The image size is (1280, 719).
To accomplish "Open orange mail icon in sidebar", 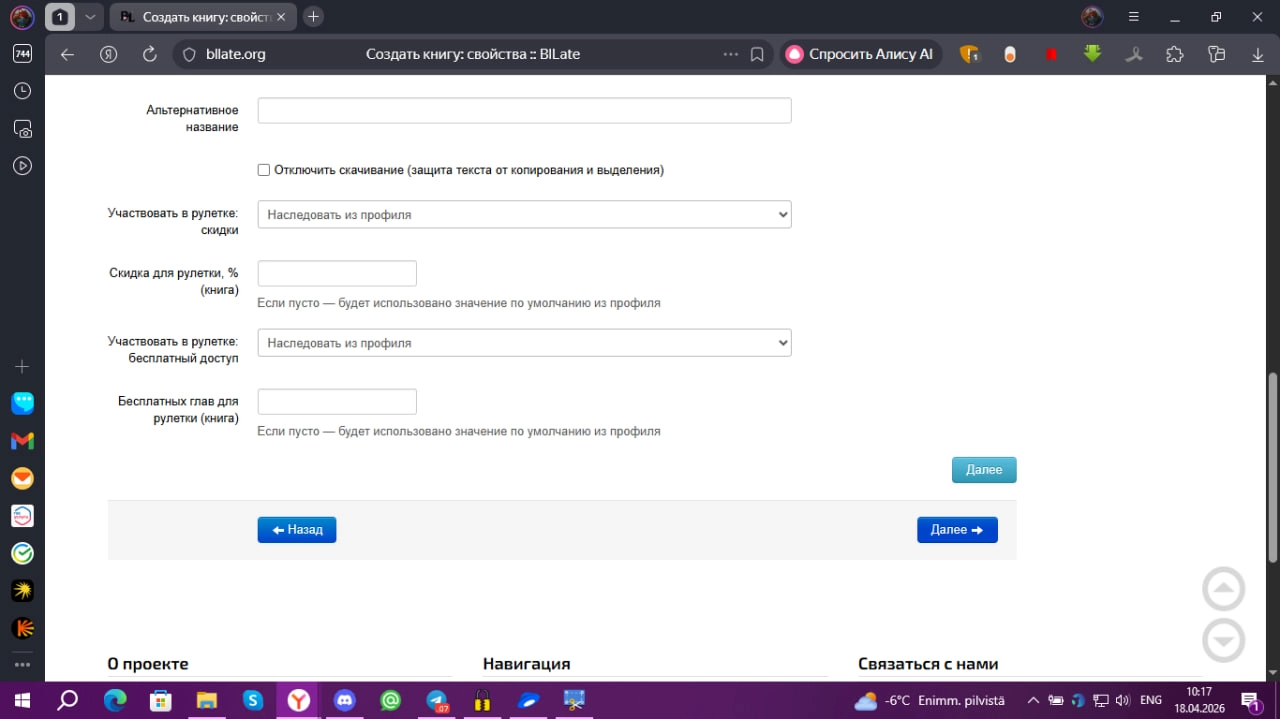I will point(22,479).
